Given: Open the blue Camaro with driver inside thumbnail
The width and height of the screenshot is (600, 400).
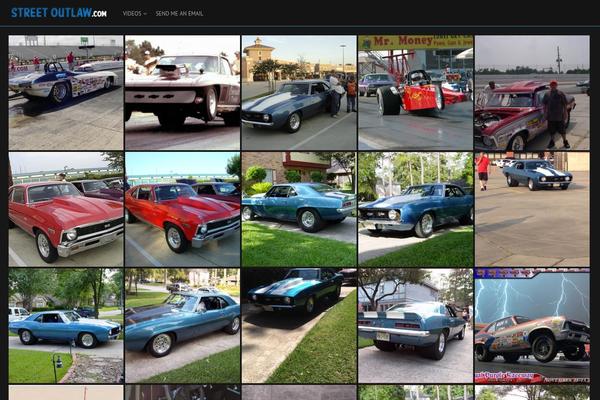Looking at the screenshot, I should click(x=183, y=326).
